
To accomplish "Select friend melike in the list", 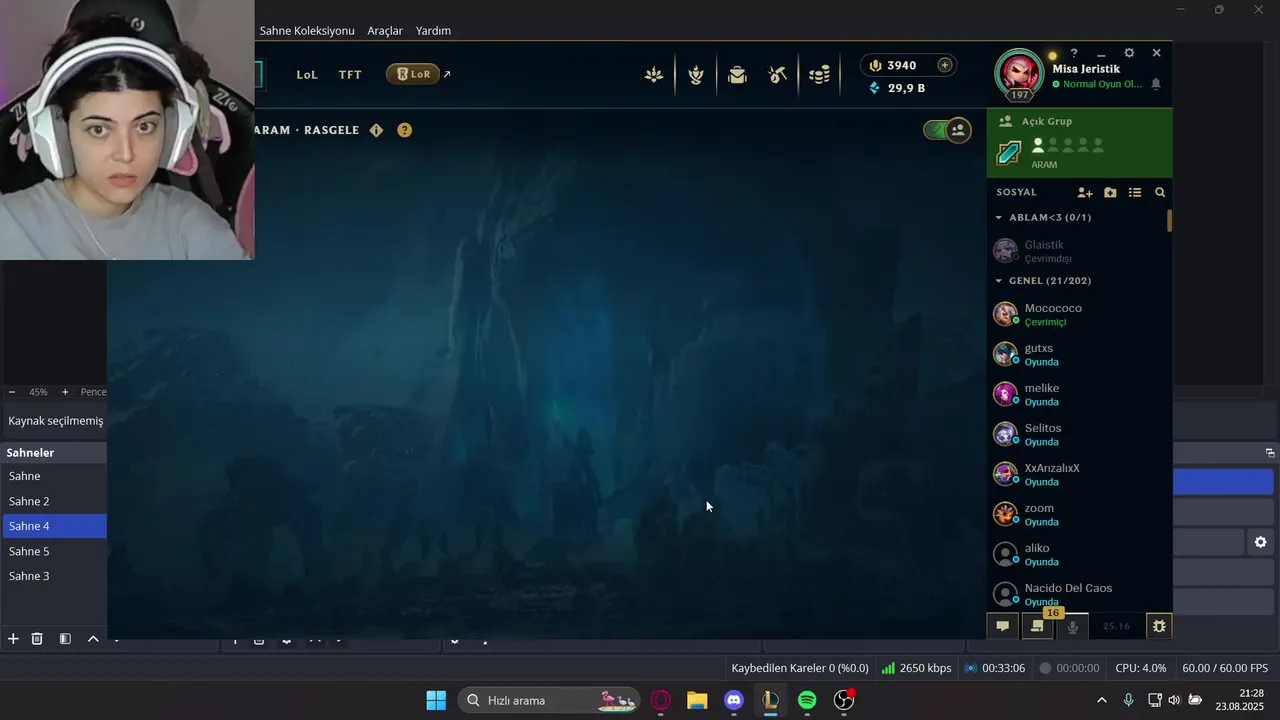I will tap(1078, 394).
